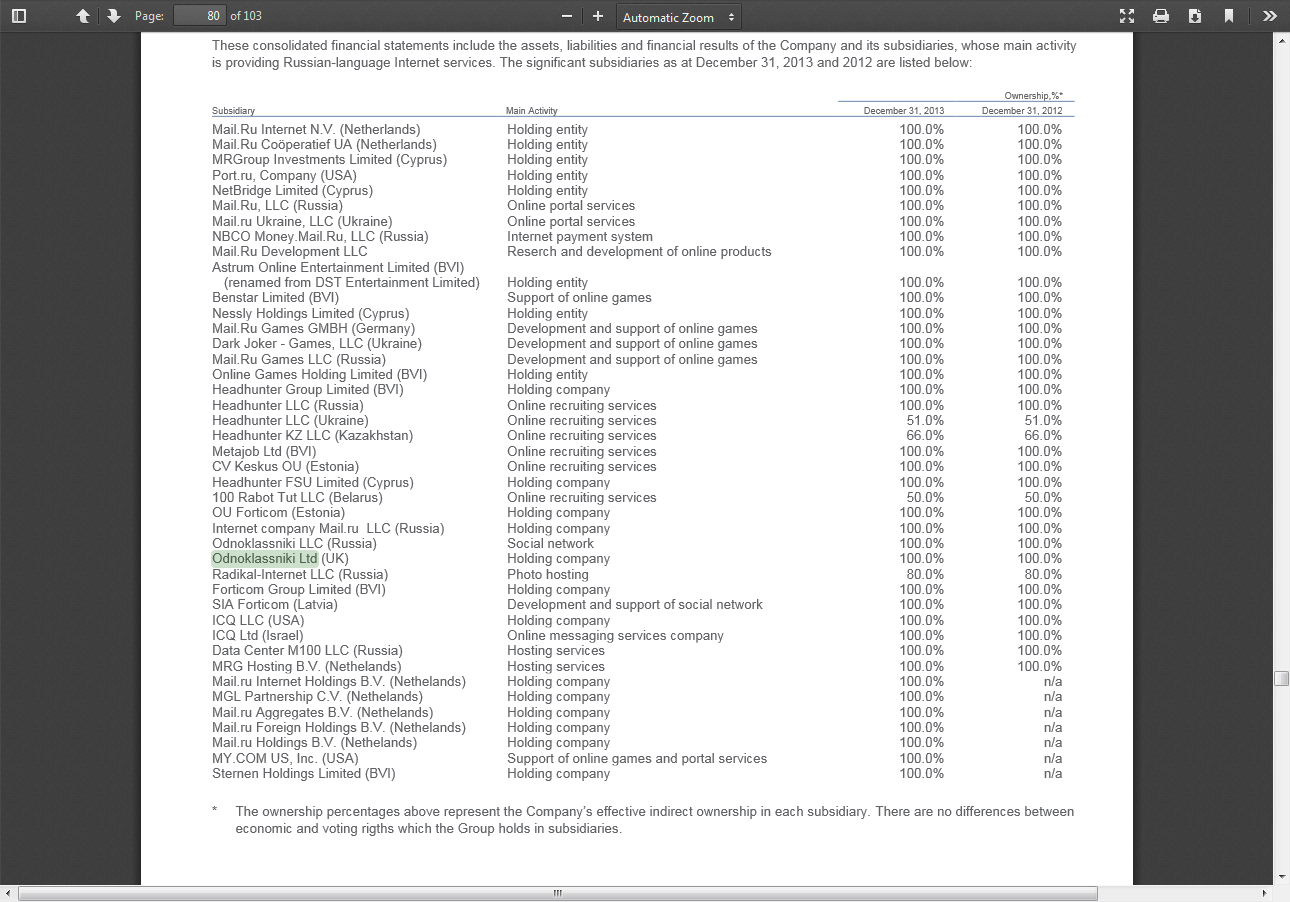Click "Benstar Limited (BVI)"

(x=275, y=298)
